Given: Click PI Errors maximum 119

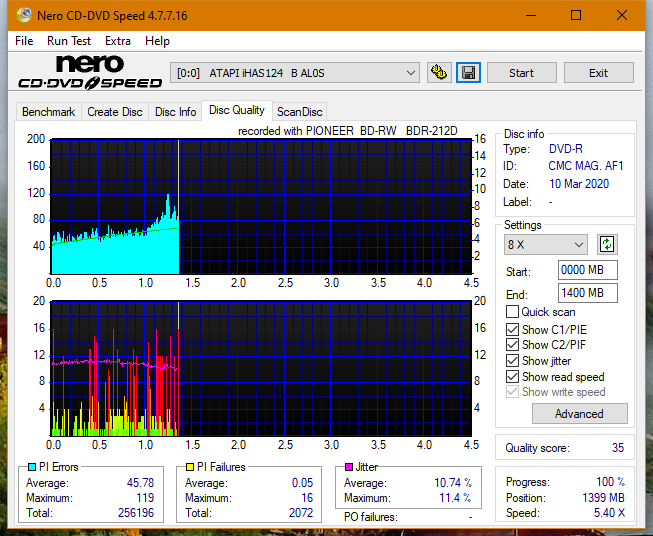Looking at the screenshot, I should 145,498.
